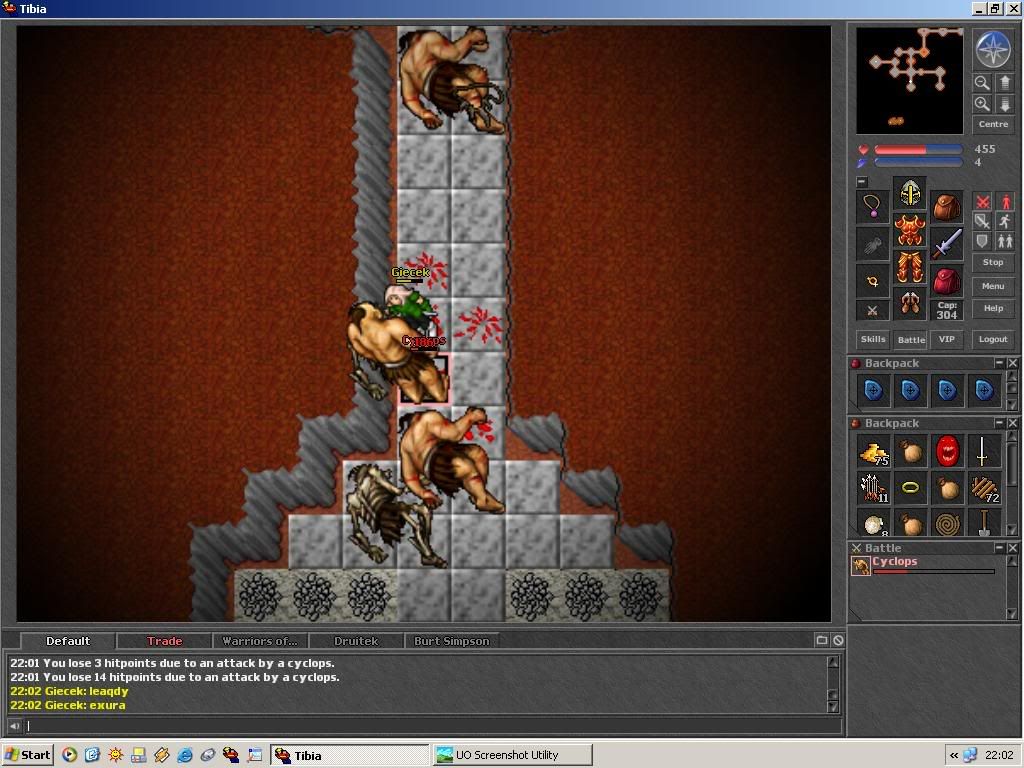This screenshot has width=1024, height=768.
Task: Open the Burt Simpson chat tab
Action: (x=451, y=641)
